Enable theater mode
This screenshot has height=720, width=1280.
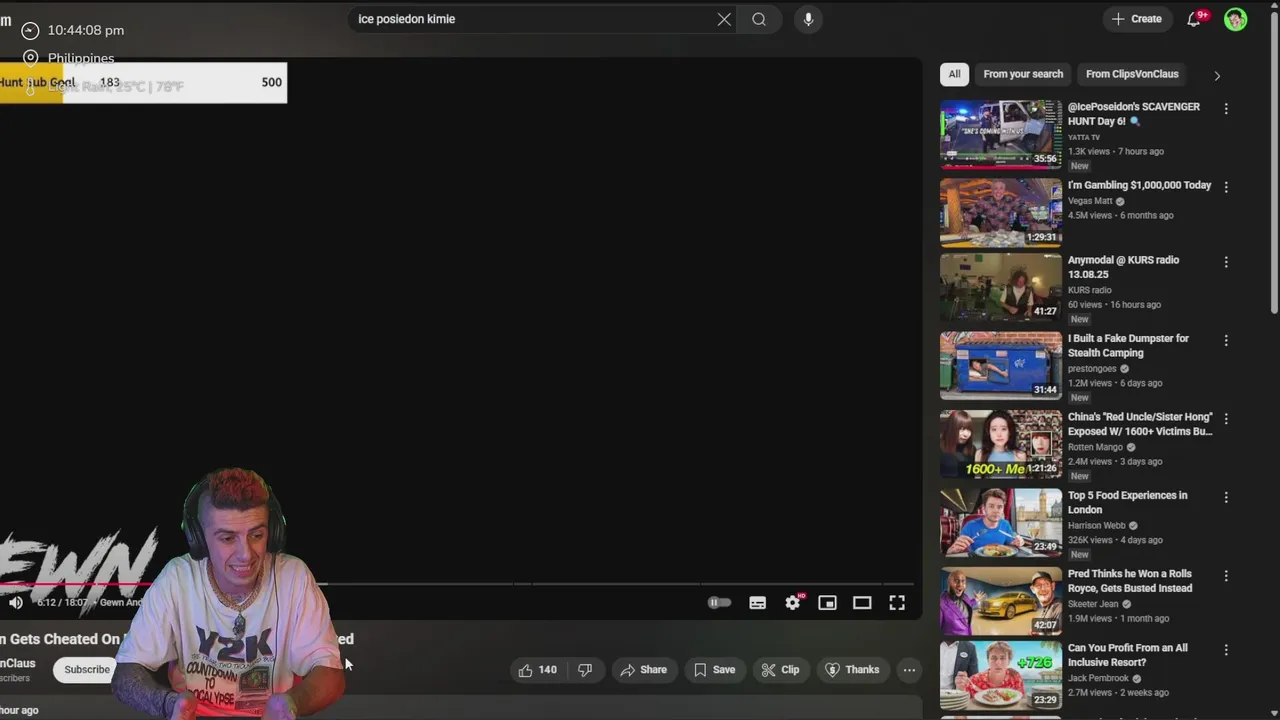pos(862,602)
